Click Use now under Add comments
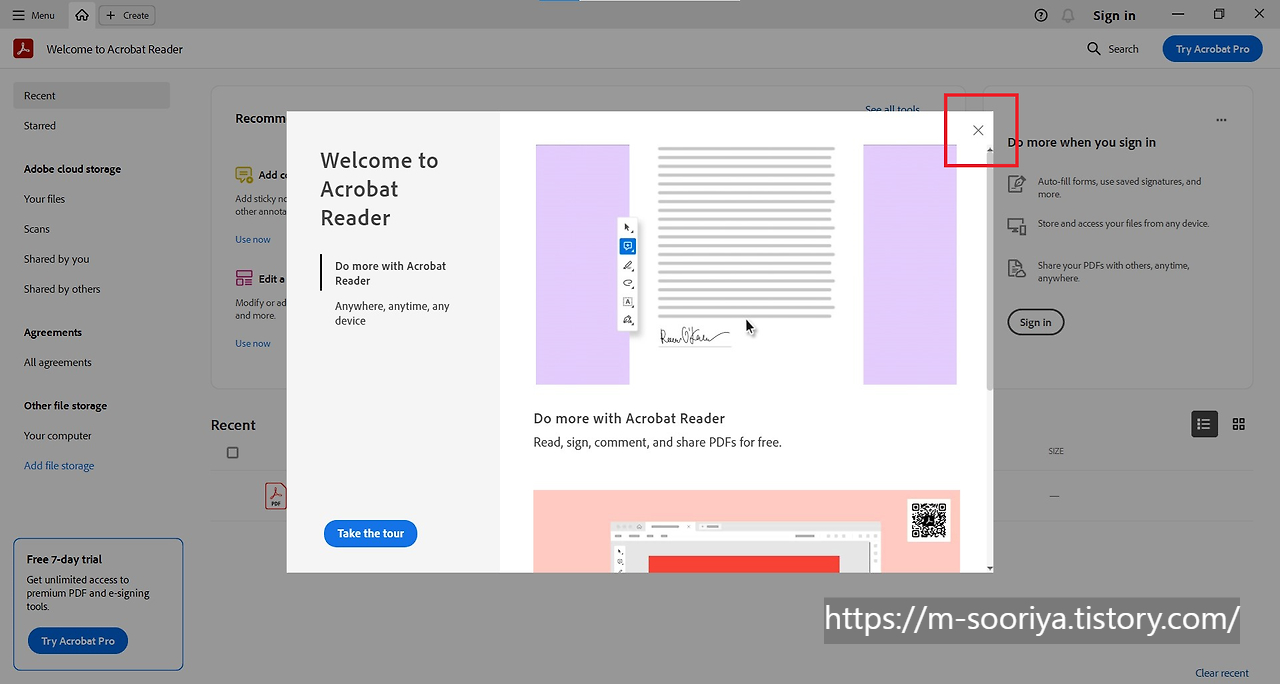Image resolution: width=1280 pixels, height=684 pixels. click(x=253, y=239)
